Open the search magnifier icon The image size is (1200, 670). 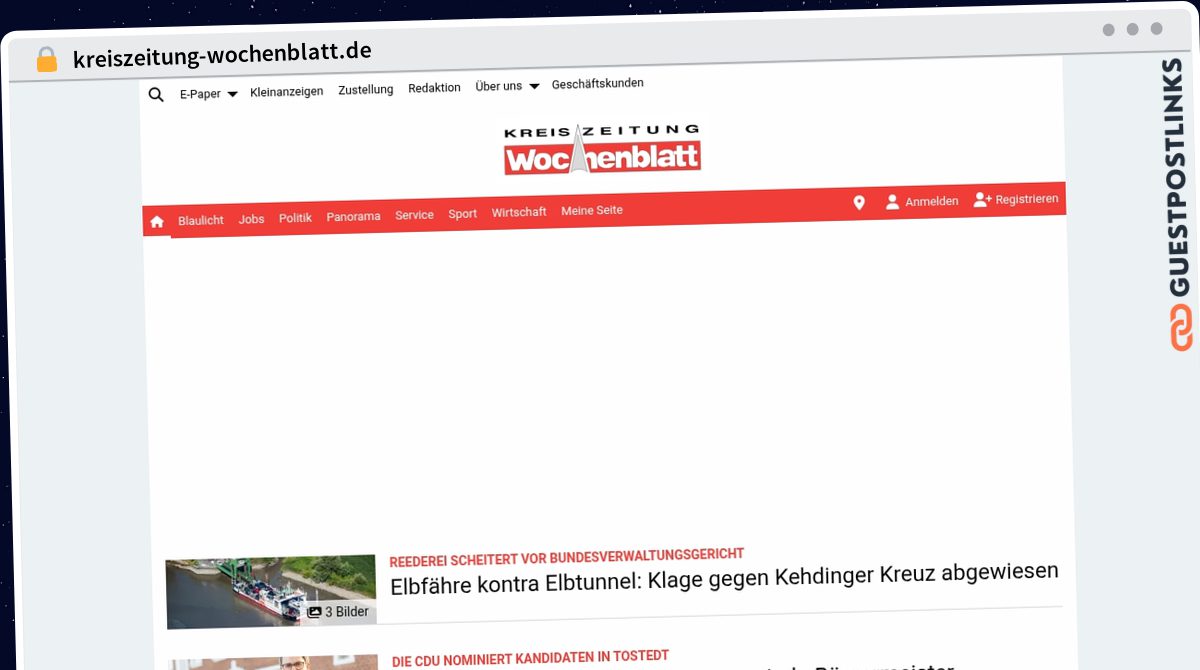[156, 95]
